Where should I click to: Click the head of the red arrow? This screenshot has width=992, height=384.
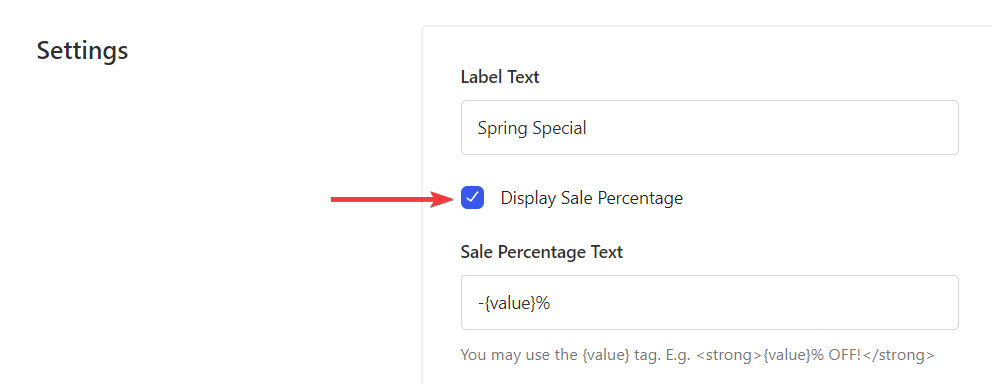(x=443, y=200)
